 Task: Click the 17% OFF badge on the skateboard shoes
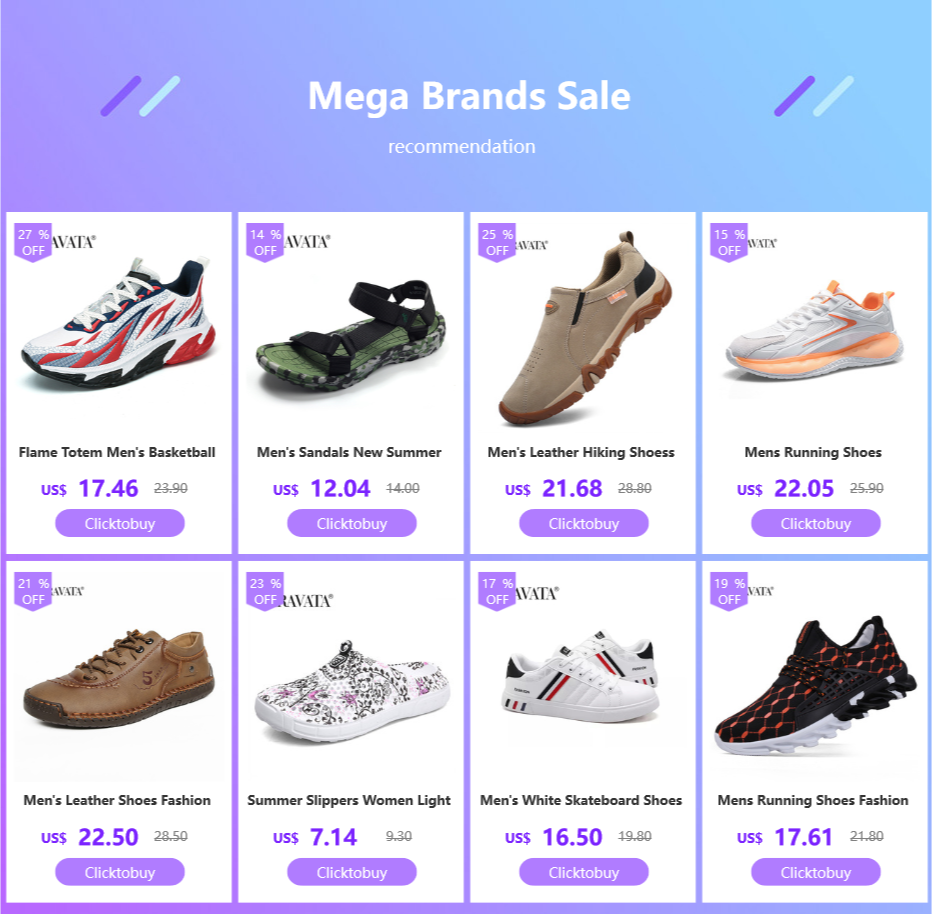point(497,591)
